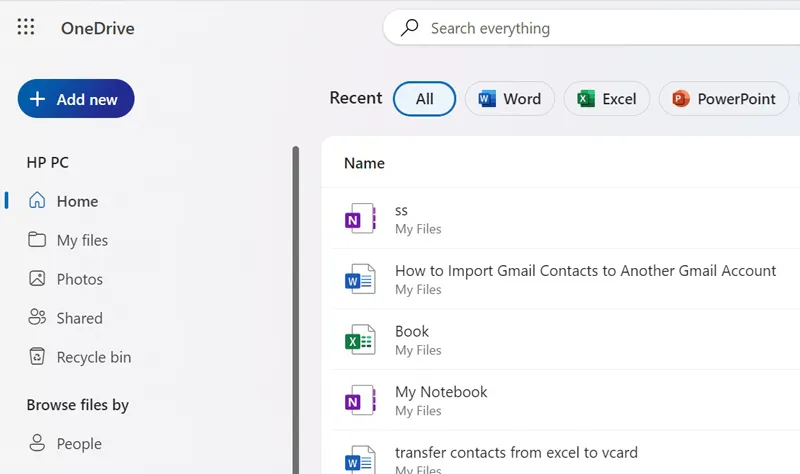800x474 pixels.
Task: Open the Book spreadsheet file name
Action: [412, 331]
